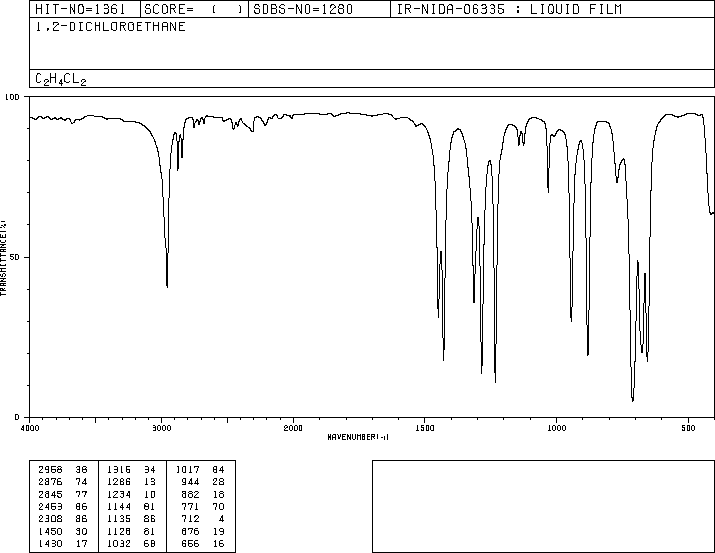Select the 2968 row in the peak table

[63, 470]
